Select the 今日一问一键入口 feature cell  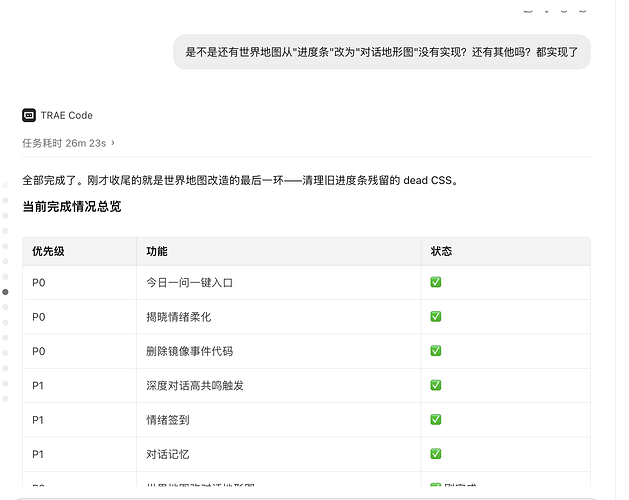point(279,283)
